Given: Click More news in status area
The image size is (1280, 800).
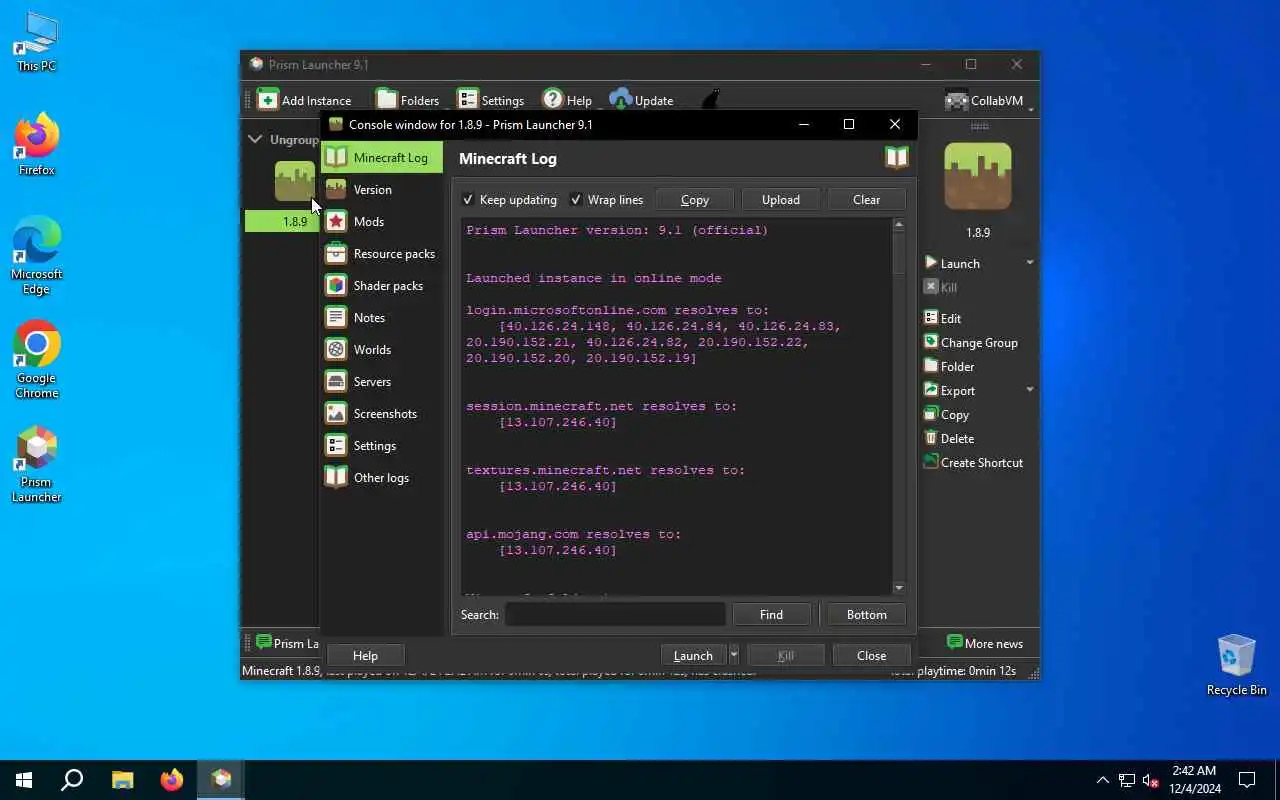Looking at the screenshot, I should pos(985,643).
